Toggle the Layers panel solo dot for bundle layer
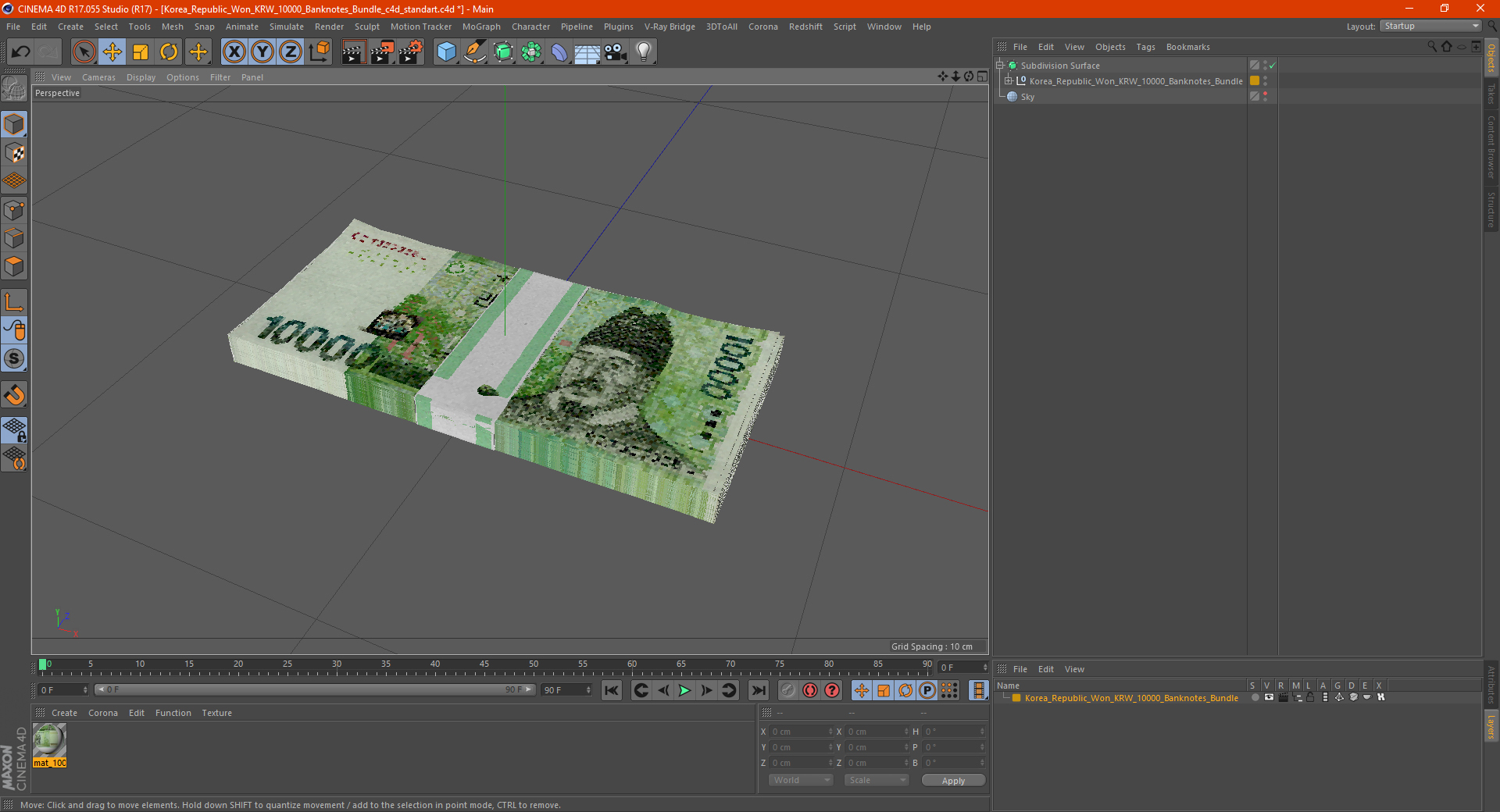The image size is (1500, 812). 1255,698
